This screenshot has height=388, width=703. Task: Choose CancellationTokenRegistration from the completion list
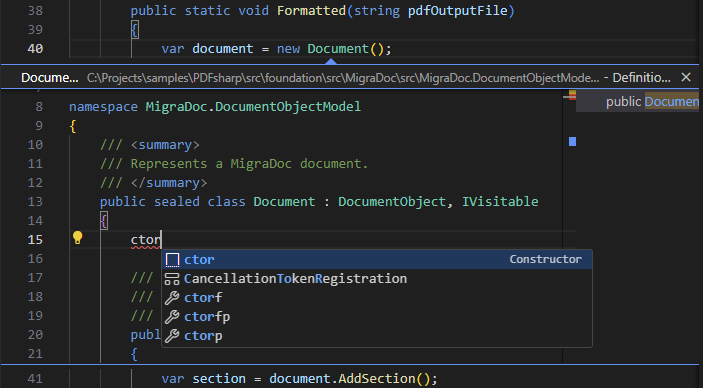[377, 279]
